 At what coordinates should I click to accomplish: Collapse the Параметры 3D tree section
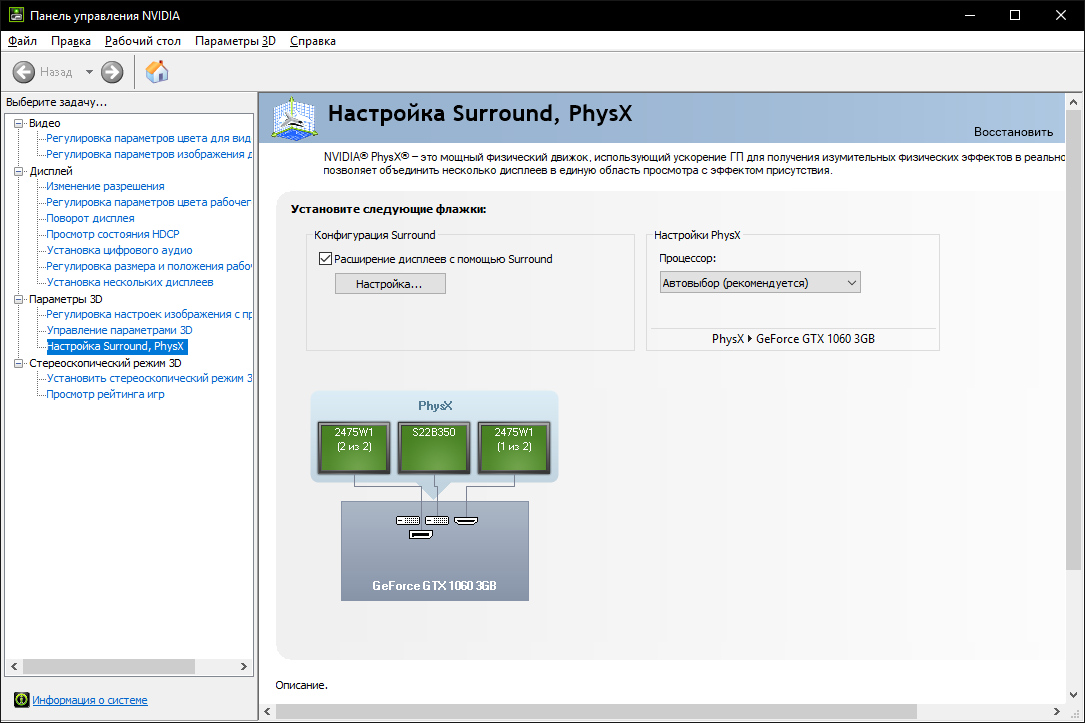(19, 299)
